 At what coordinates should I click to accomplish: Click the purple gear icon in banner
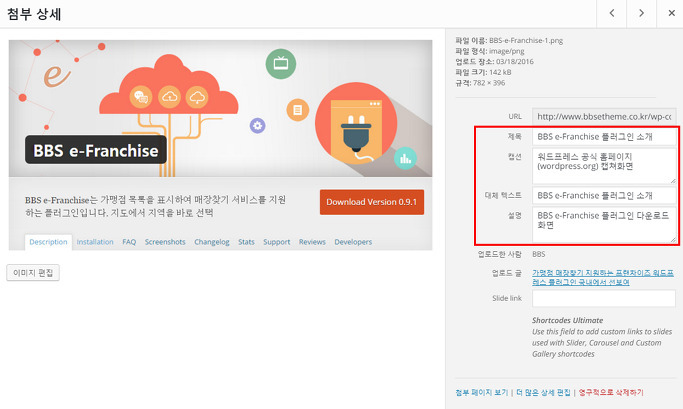[257, 126]
